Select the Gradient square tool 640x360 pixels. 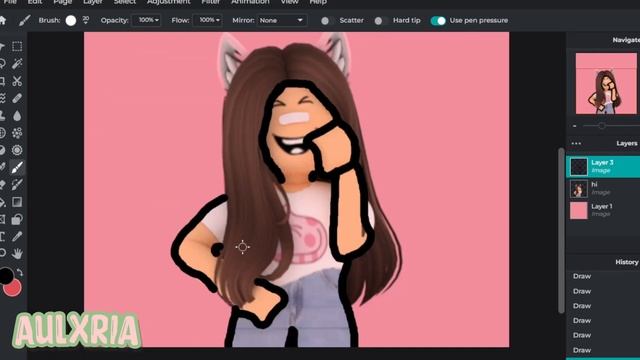(x=17, y=202)
